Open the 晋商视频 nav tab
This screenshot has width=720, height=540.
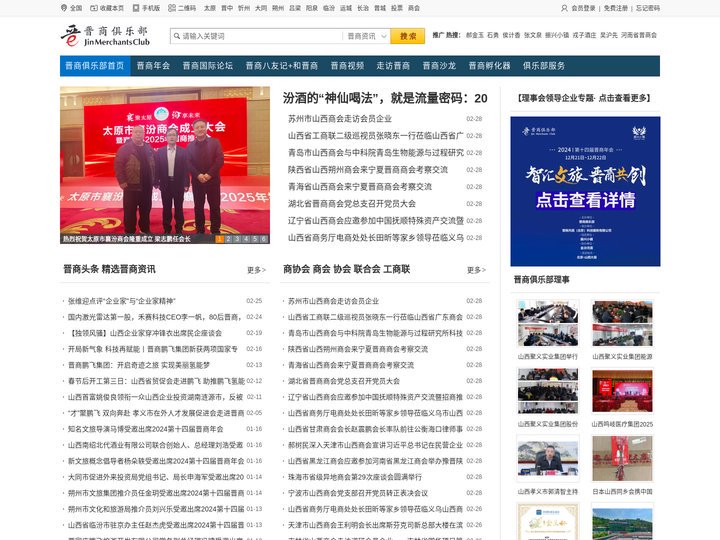pos(347,66)
